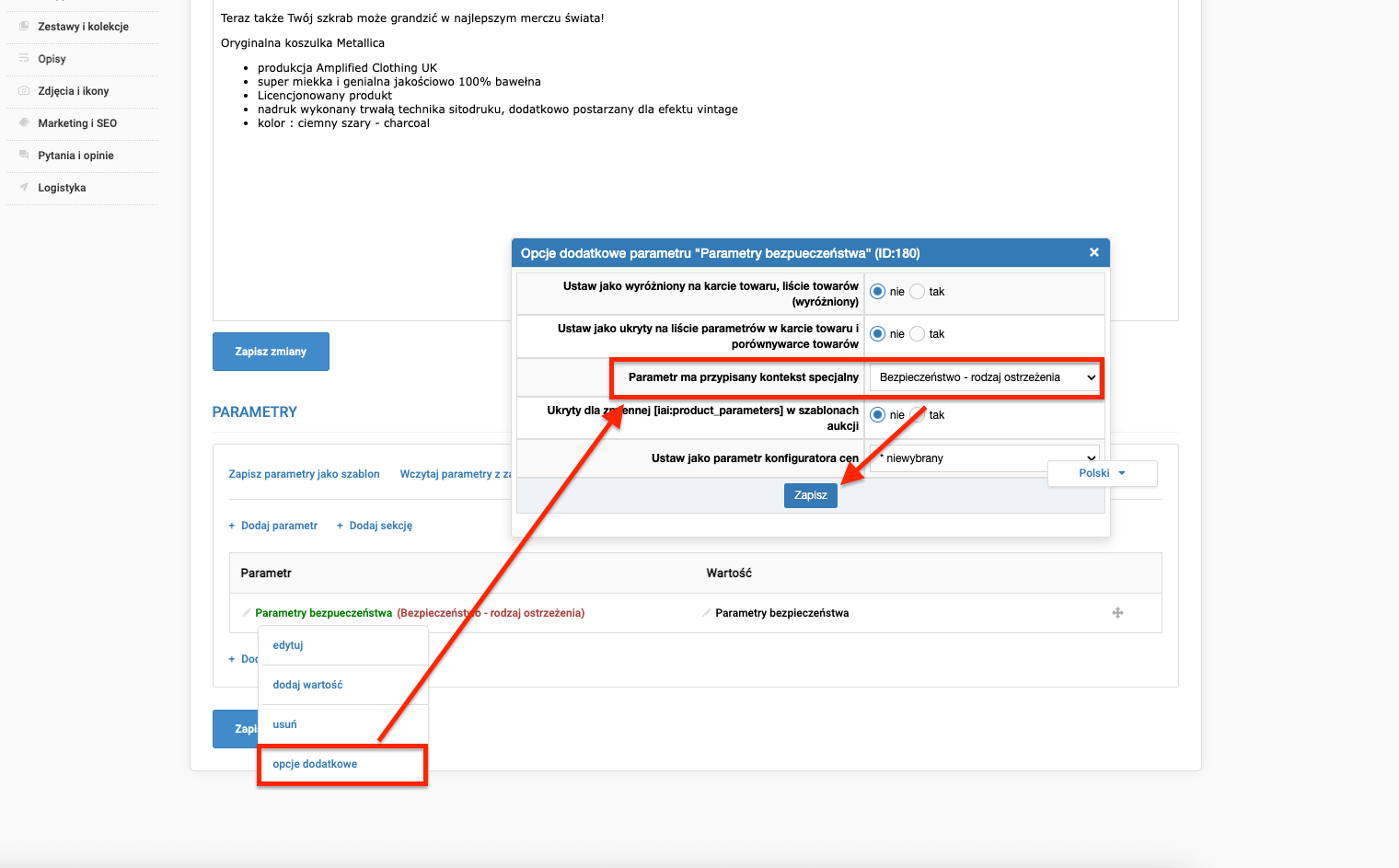Select nie for ukryty na liście parametrów
This screenshot has width=1399, height=868.
(x=878, y=334)
